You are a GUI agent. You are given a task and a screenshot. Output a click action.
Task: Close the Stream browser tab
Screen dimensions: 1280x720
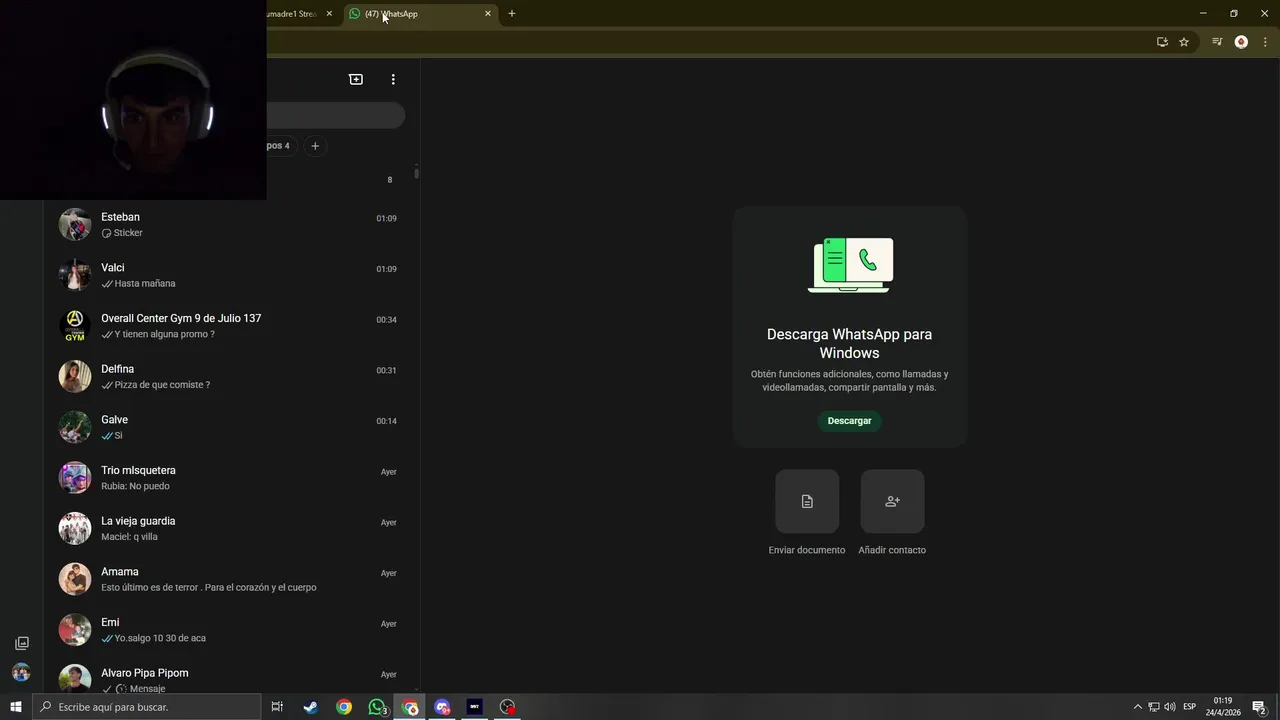[x=329, y=14]
